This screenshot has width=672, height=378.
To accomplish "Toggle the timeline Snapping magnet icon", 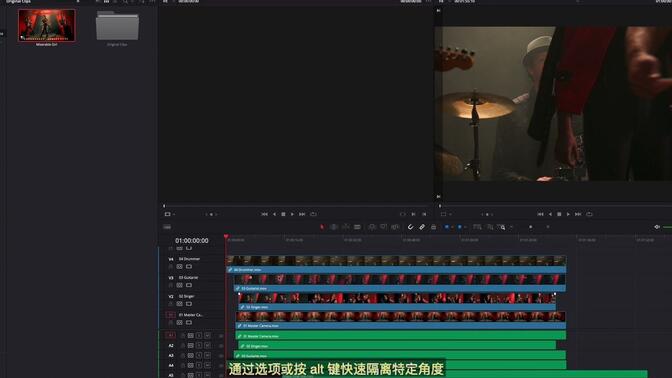I will (410, 227).
